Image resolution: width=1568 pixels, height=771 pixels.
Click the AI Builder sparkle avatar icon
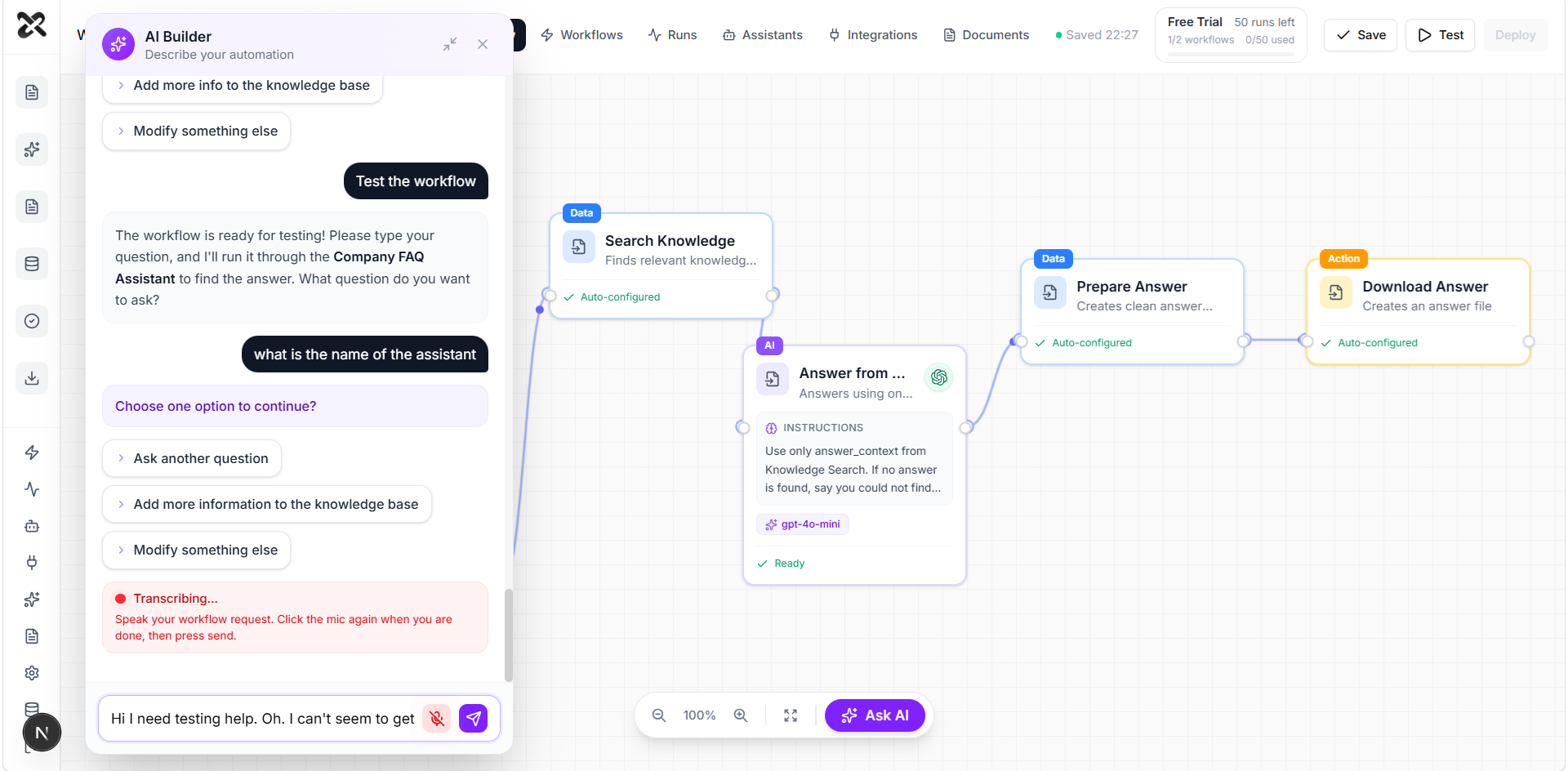[118, 44]
